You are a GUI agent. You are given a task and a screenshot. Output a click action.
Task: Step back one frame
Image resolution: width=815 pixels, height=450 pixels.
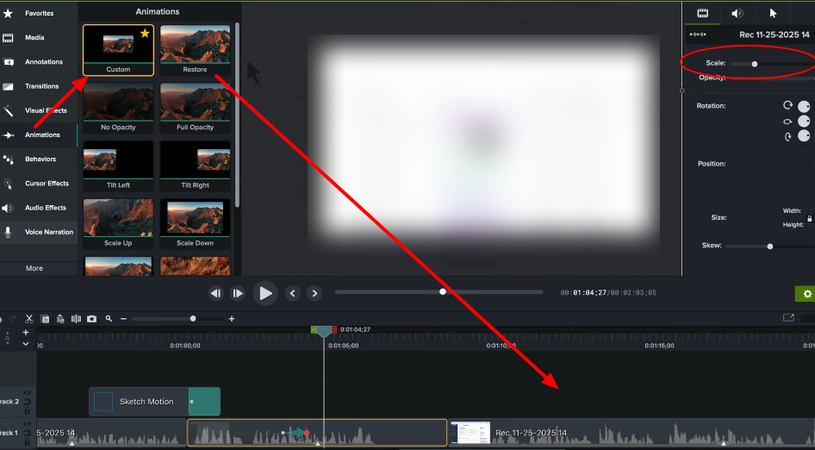[216, 293]
